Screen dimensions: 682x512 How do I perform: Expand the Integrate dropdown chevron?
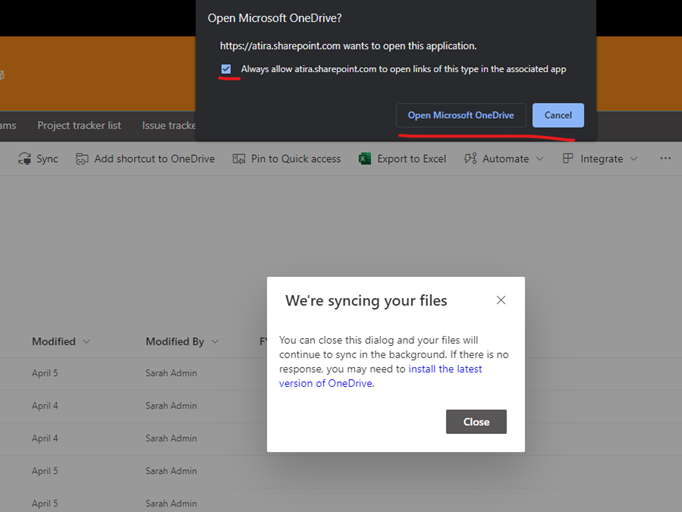click(x=634, y=159)
